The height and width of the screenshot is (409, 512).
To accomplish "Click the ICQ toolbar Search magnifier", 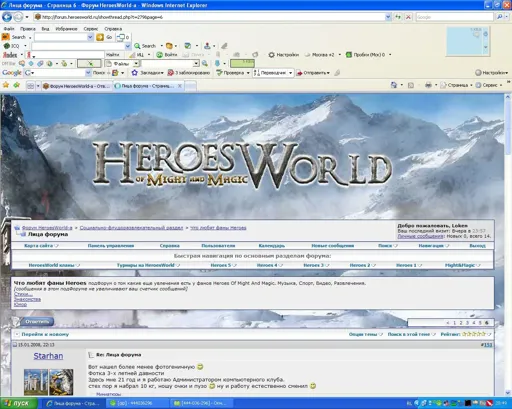I will click(x=137, y=46).
